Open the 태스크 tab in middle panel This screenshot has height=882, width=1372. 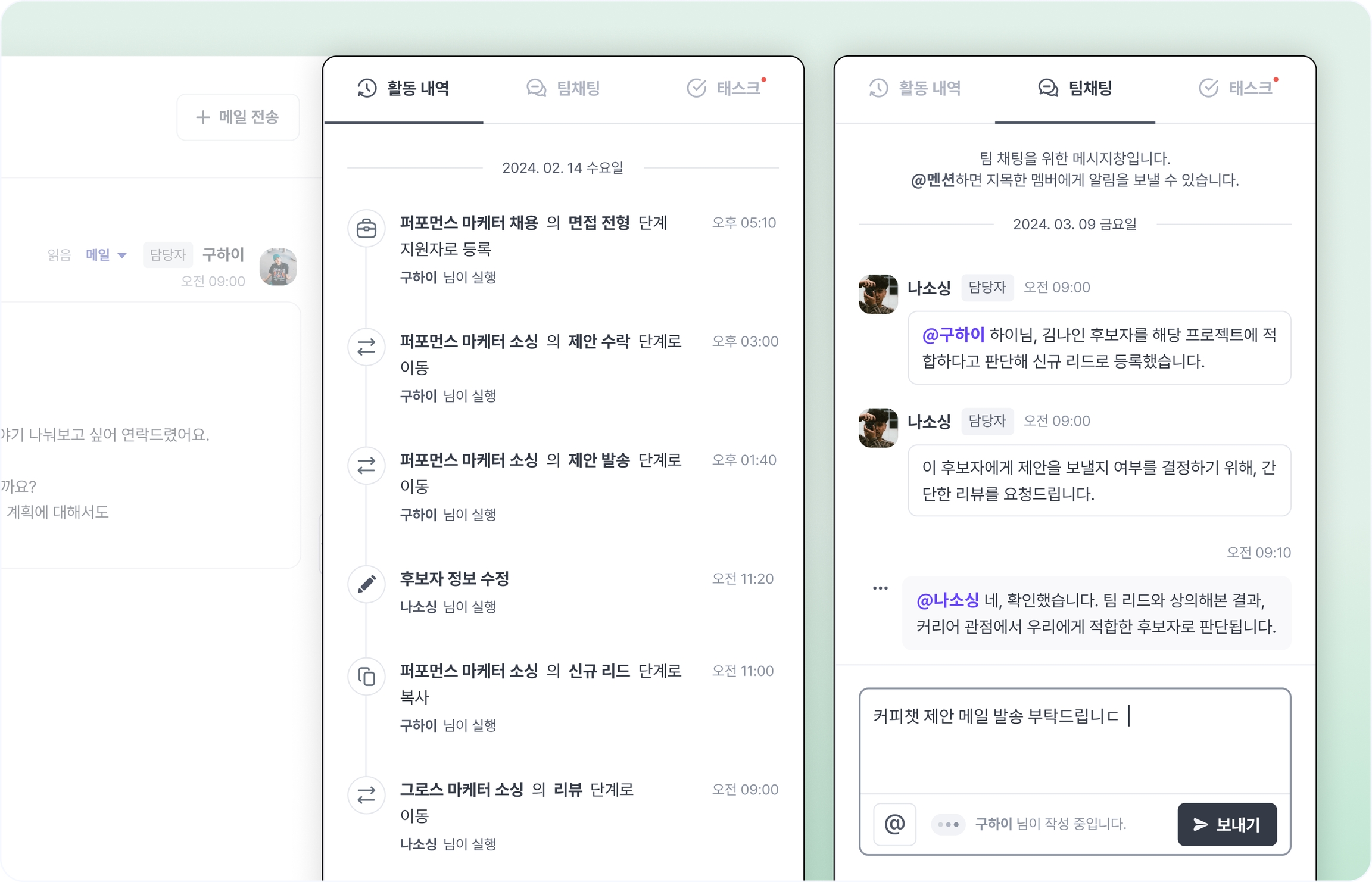pyautogui.click(x=725, y=88)
